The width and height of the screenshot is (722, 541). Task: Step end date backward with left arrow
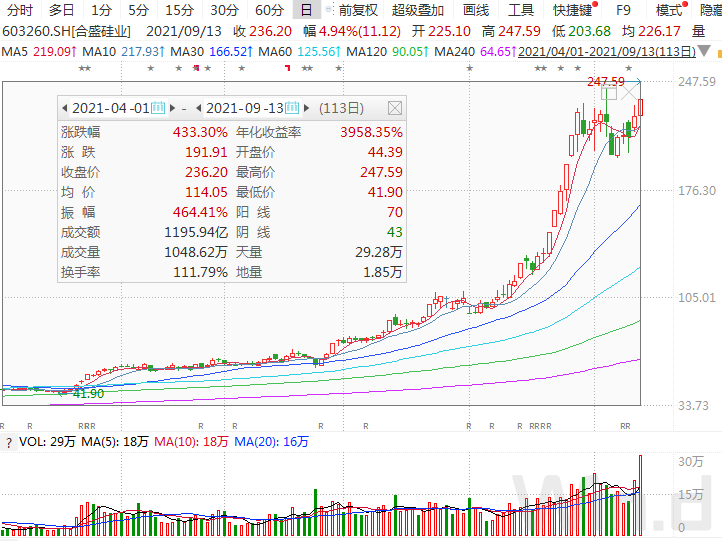199,108
